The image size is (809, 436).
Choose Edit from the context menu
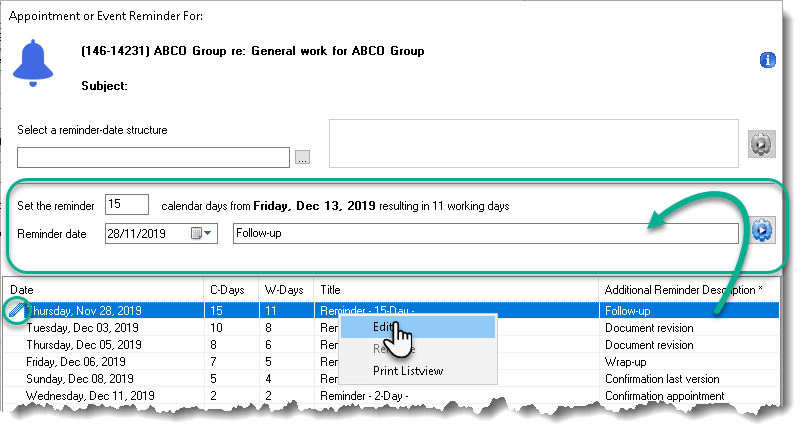(418, 327)
